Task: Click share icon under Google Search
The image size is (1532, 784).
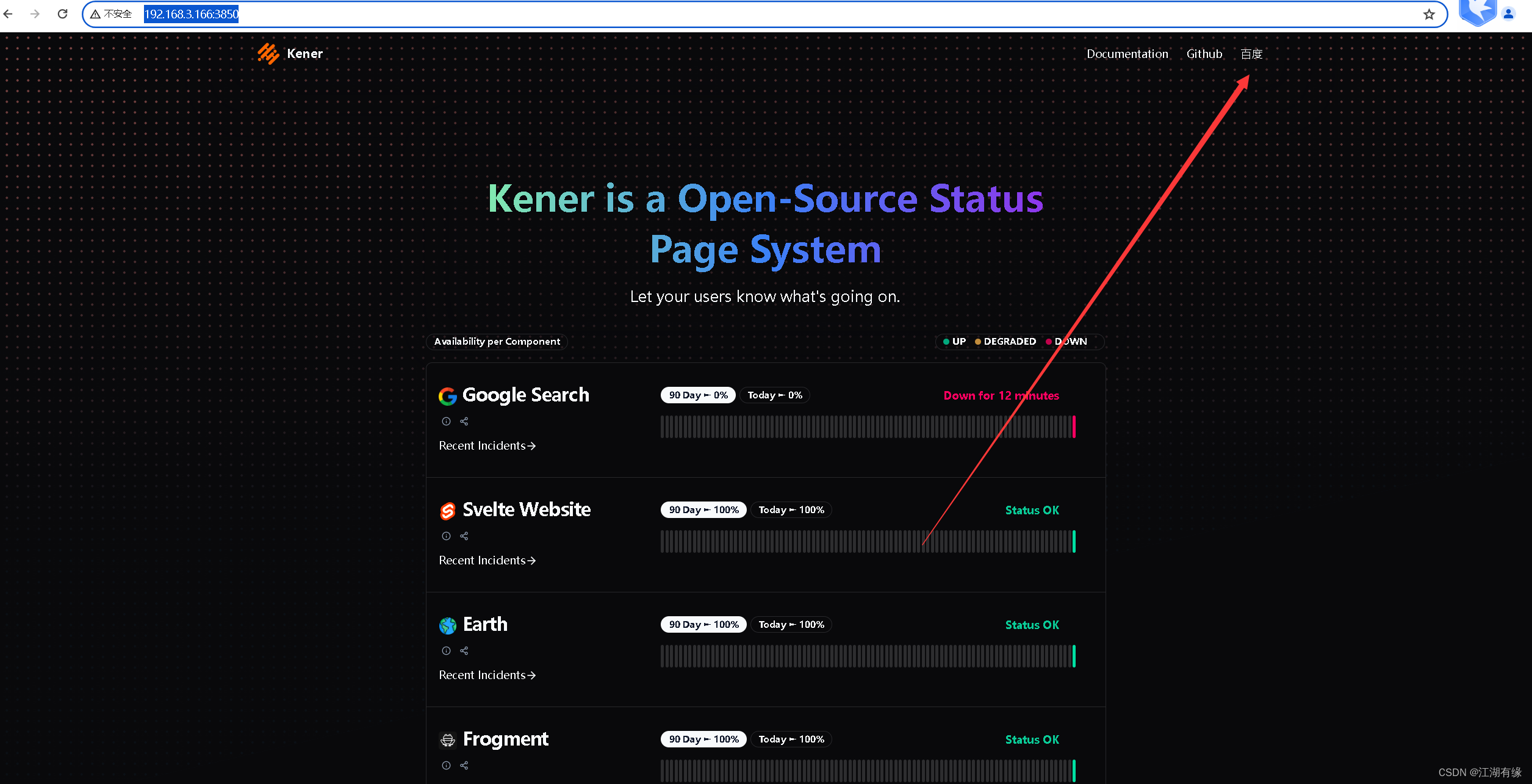Action: point(464,422)
